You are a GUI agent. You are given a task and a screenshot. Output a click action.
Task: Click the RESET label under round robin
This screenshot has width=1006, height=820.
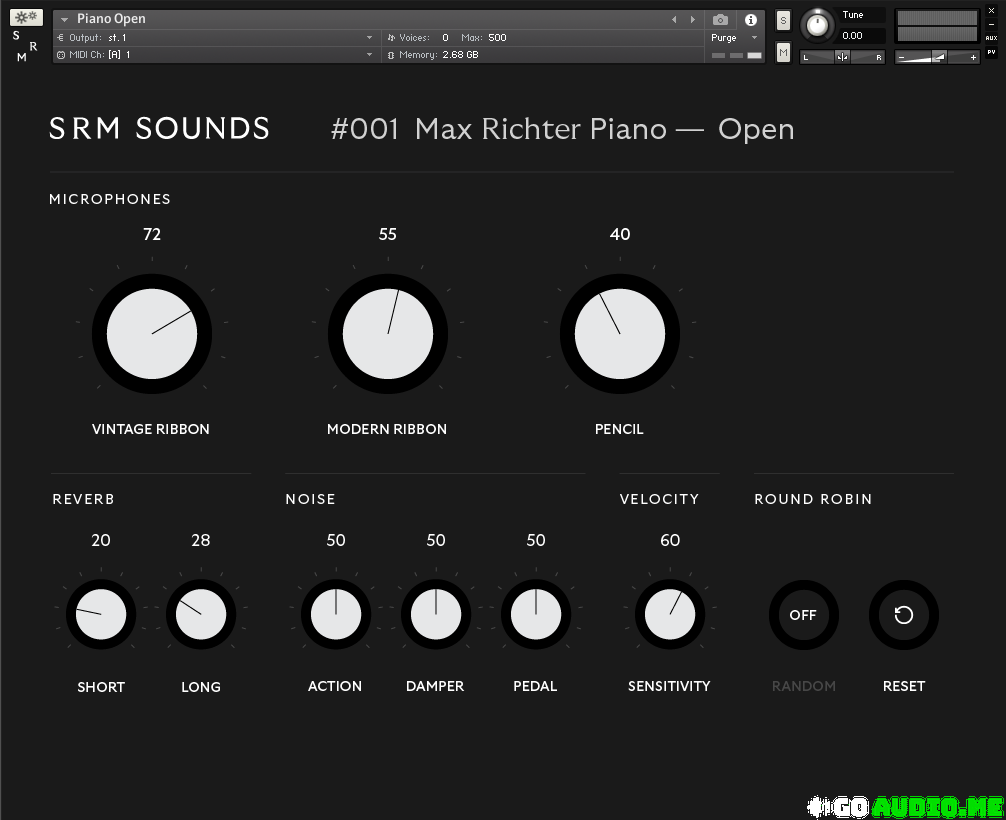tap(903, 686)
